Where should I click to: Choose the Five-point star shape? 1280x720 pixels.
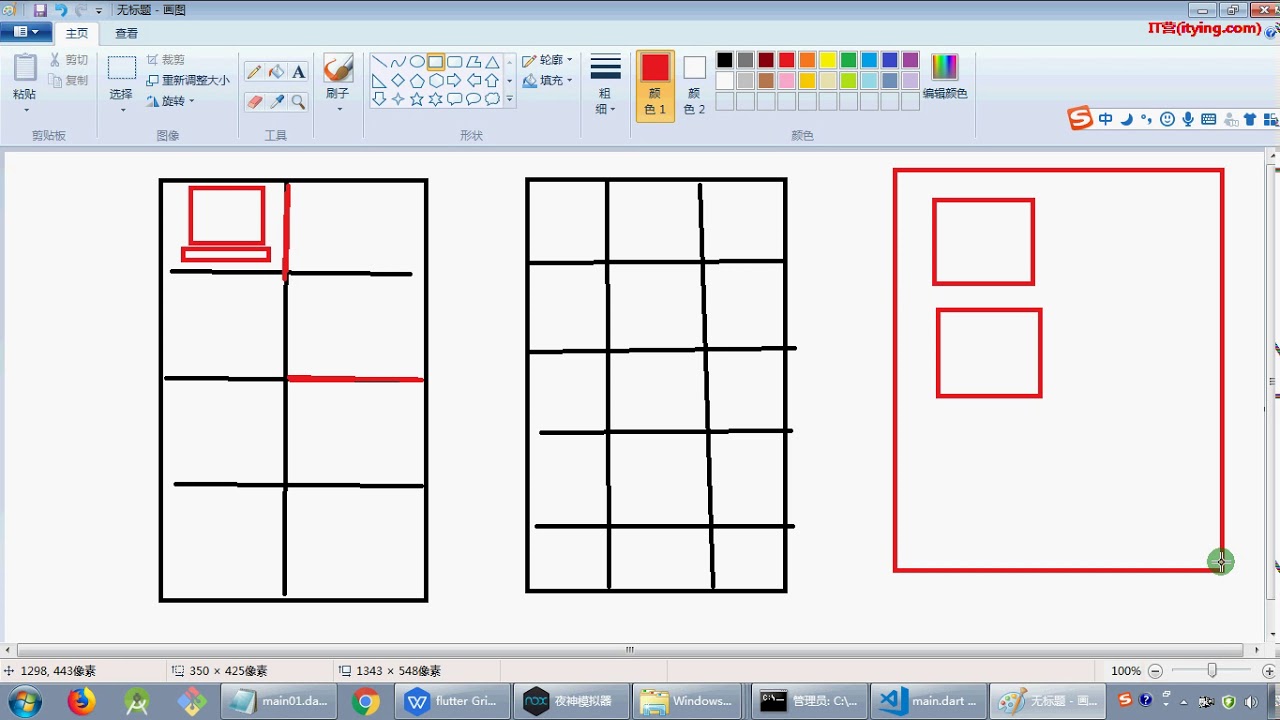(417, 99)
